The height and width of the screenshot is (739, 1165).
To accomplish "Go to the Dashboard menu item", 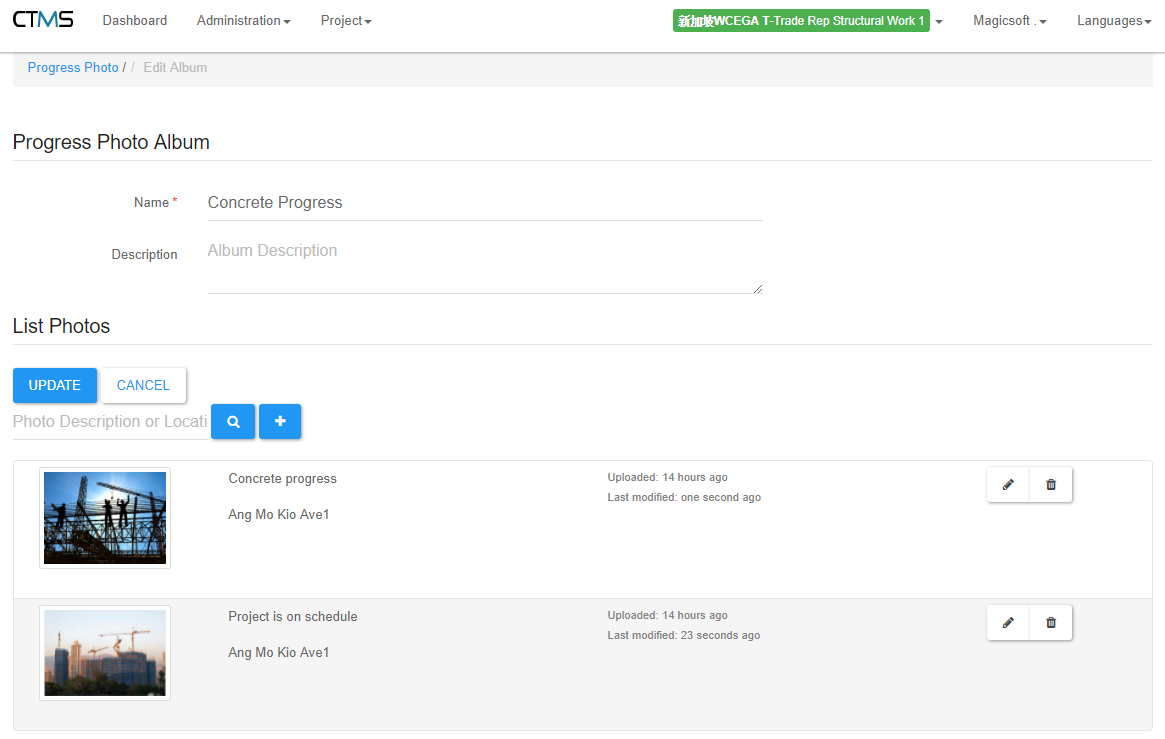I will coord(134,21).
